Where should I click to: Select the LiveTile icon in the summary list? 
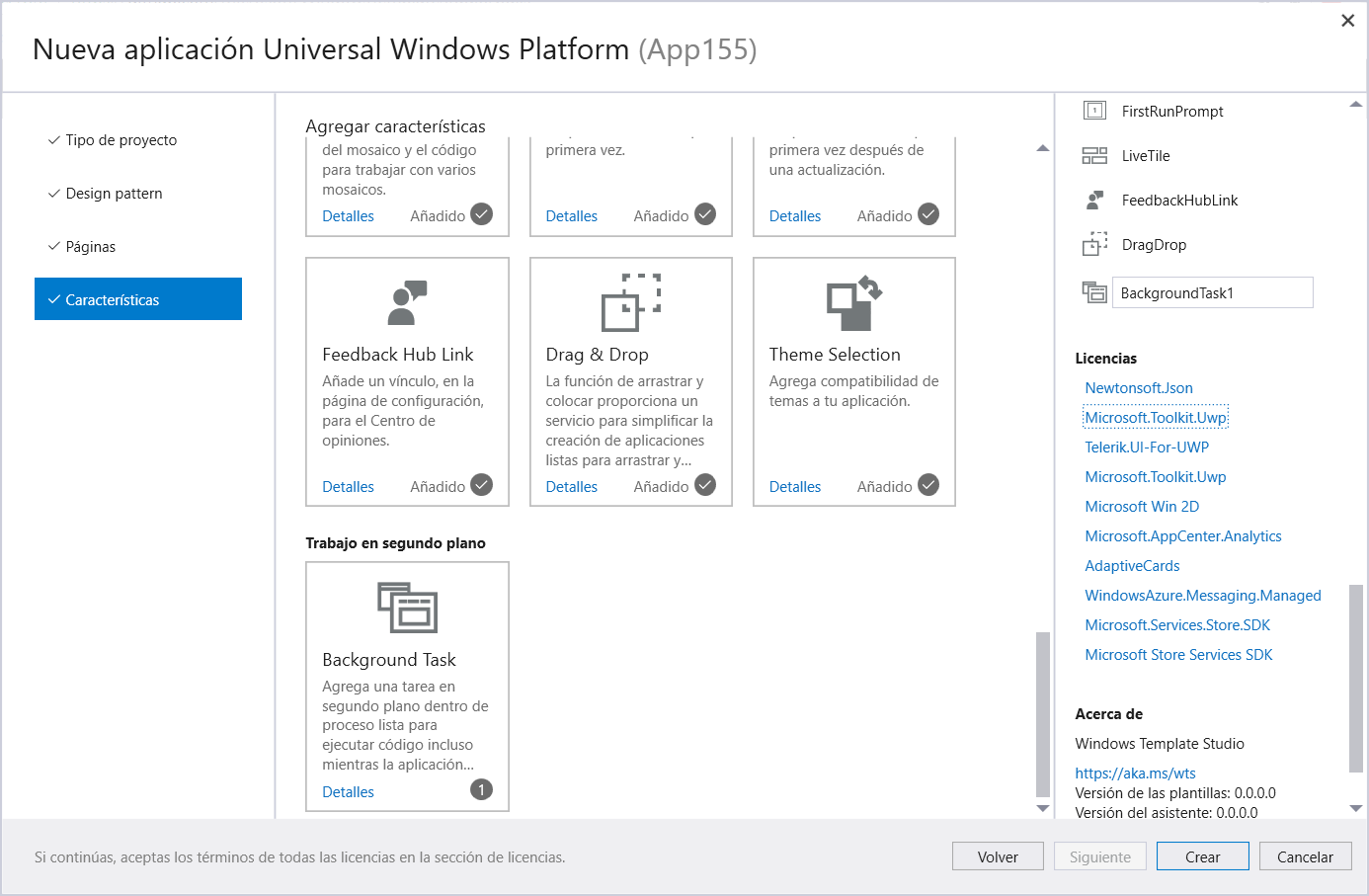[x=1094, y=155]
